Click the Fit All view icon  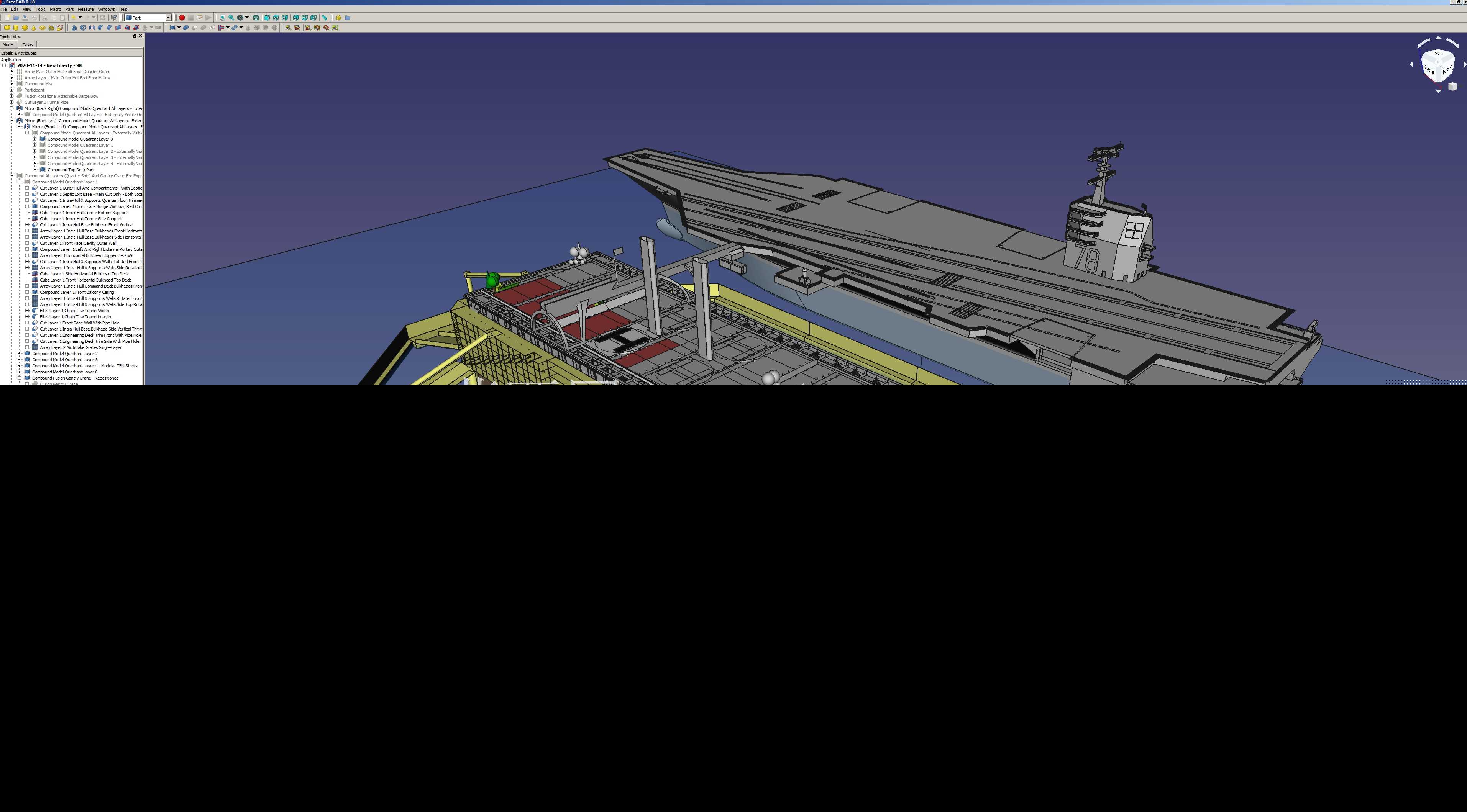click(222, 18)
